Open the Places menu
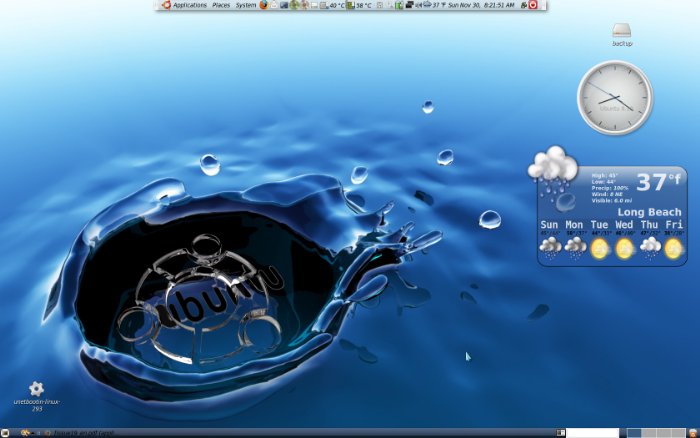Viewport: 700px width, 438px height. pos(221,5)
